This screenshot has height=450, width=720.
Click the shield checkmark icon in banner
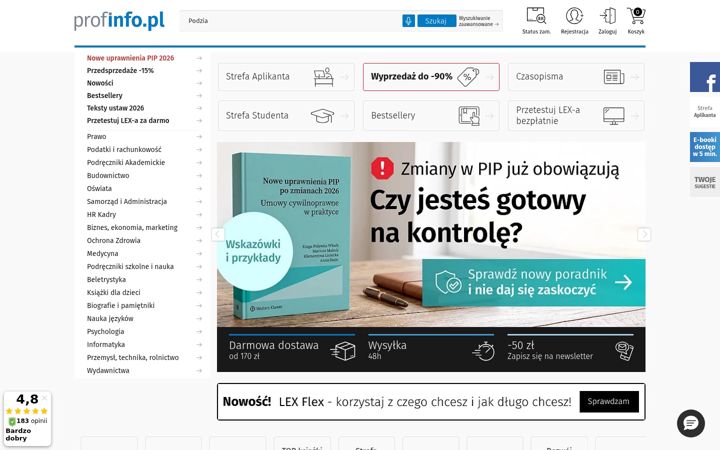coord(448,282)
